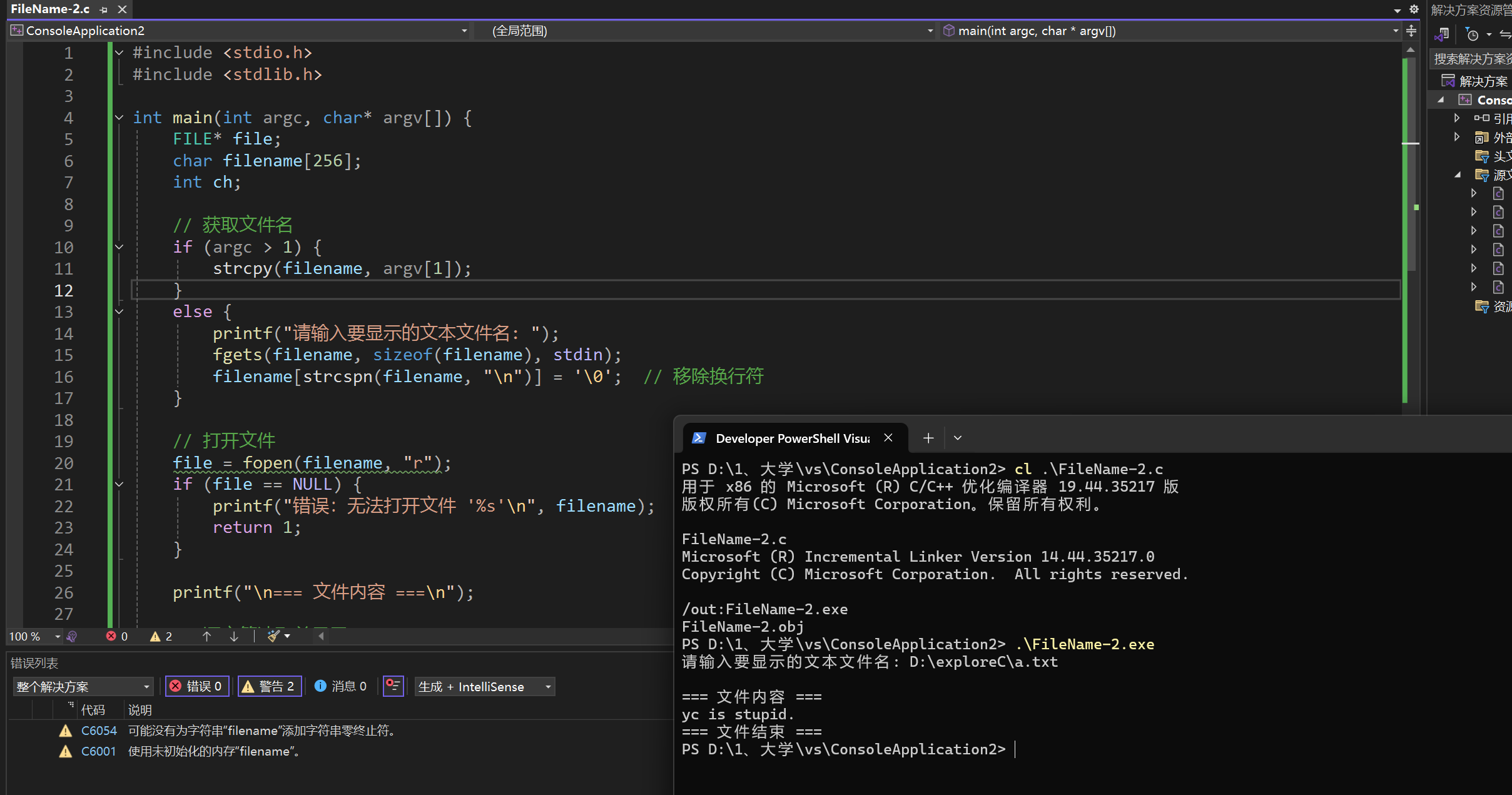Toggle the 错误 0 errors filter

(197, 686)
